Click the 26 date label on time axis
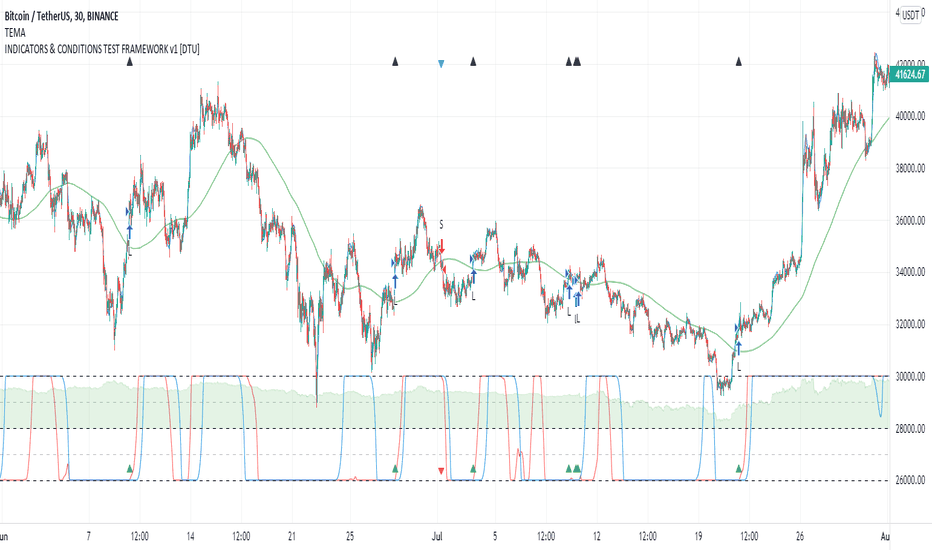932x550 pixels. (800, 536)
